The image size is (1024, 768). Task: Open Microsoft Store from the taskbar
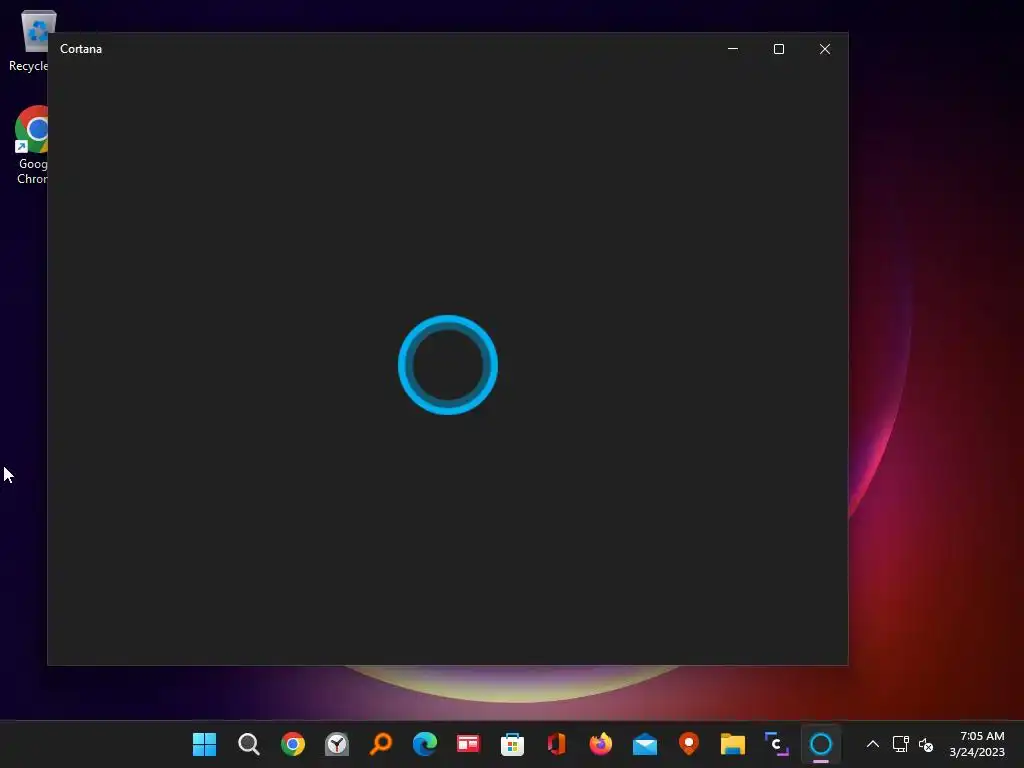[x=512, y=744]
